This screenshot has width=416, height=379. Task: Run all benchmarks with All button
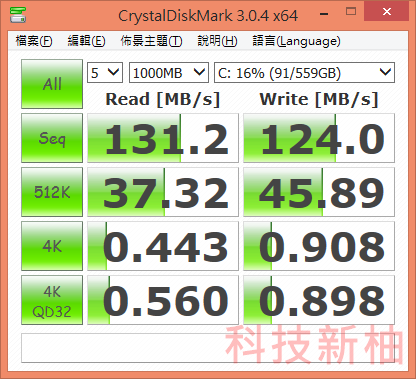(52, 84)
